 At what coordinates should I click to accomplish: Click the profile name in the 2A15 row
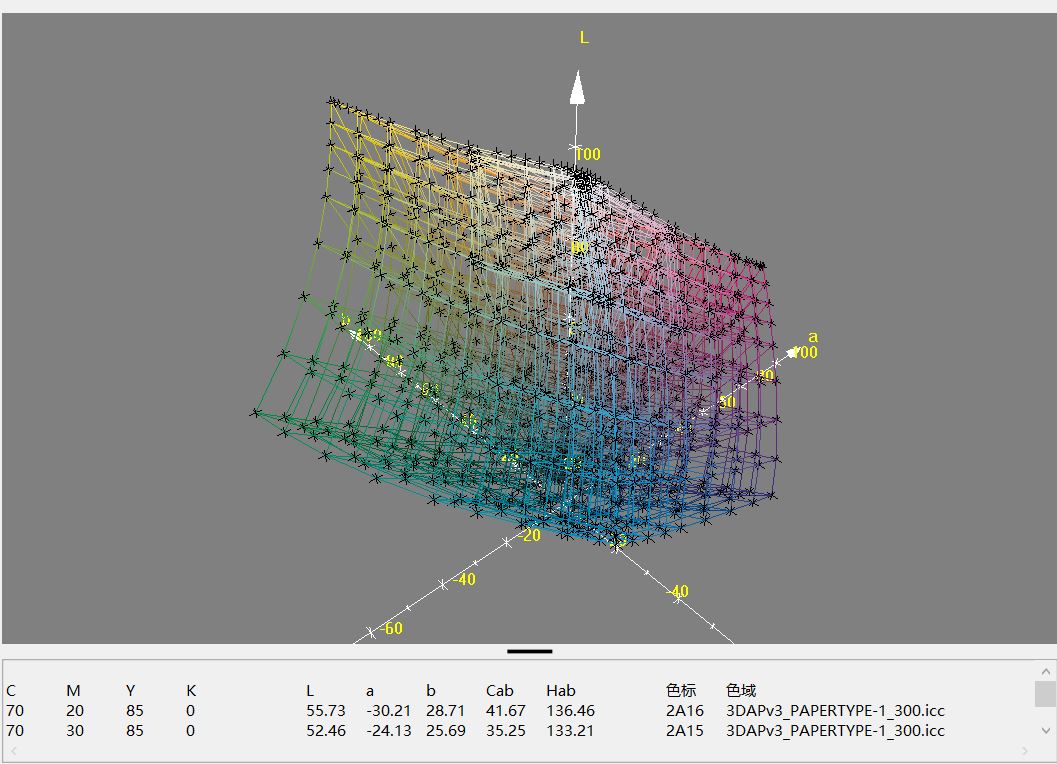coord(835,731)
